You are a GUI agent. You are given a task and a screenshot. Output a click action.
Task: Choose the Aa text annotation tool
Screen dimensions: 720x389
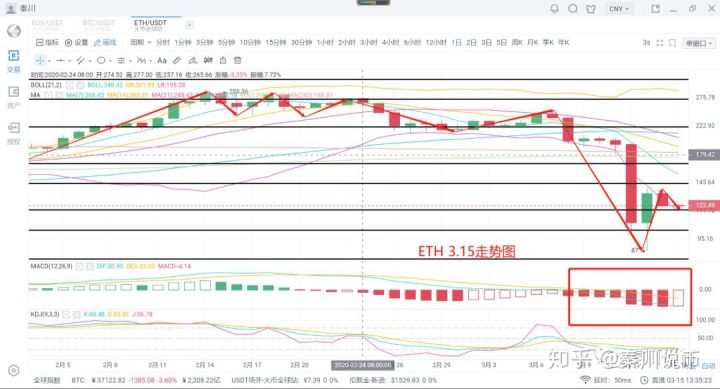pos(162,60)
